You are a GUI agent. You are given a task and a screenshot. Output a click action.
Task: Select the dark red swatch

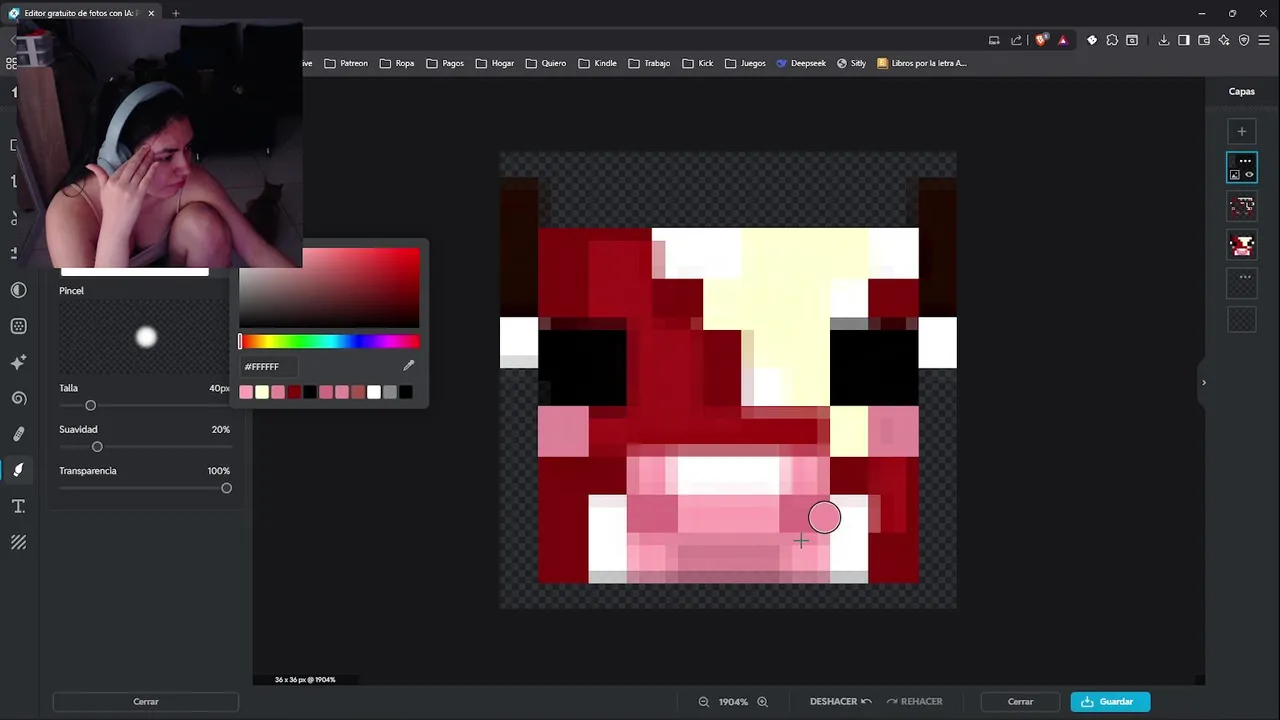point(294,392)
